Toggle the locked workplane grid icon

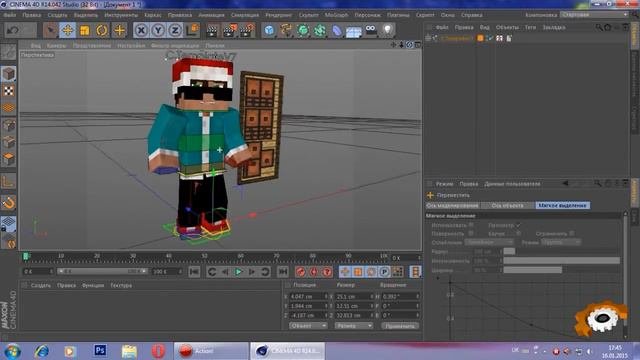coord(9,224)
